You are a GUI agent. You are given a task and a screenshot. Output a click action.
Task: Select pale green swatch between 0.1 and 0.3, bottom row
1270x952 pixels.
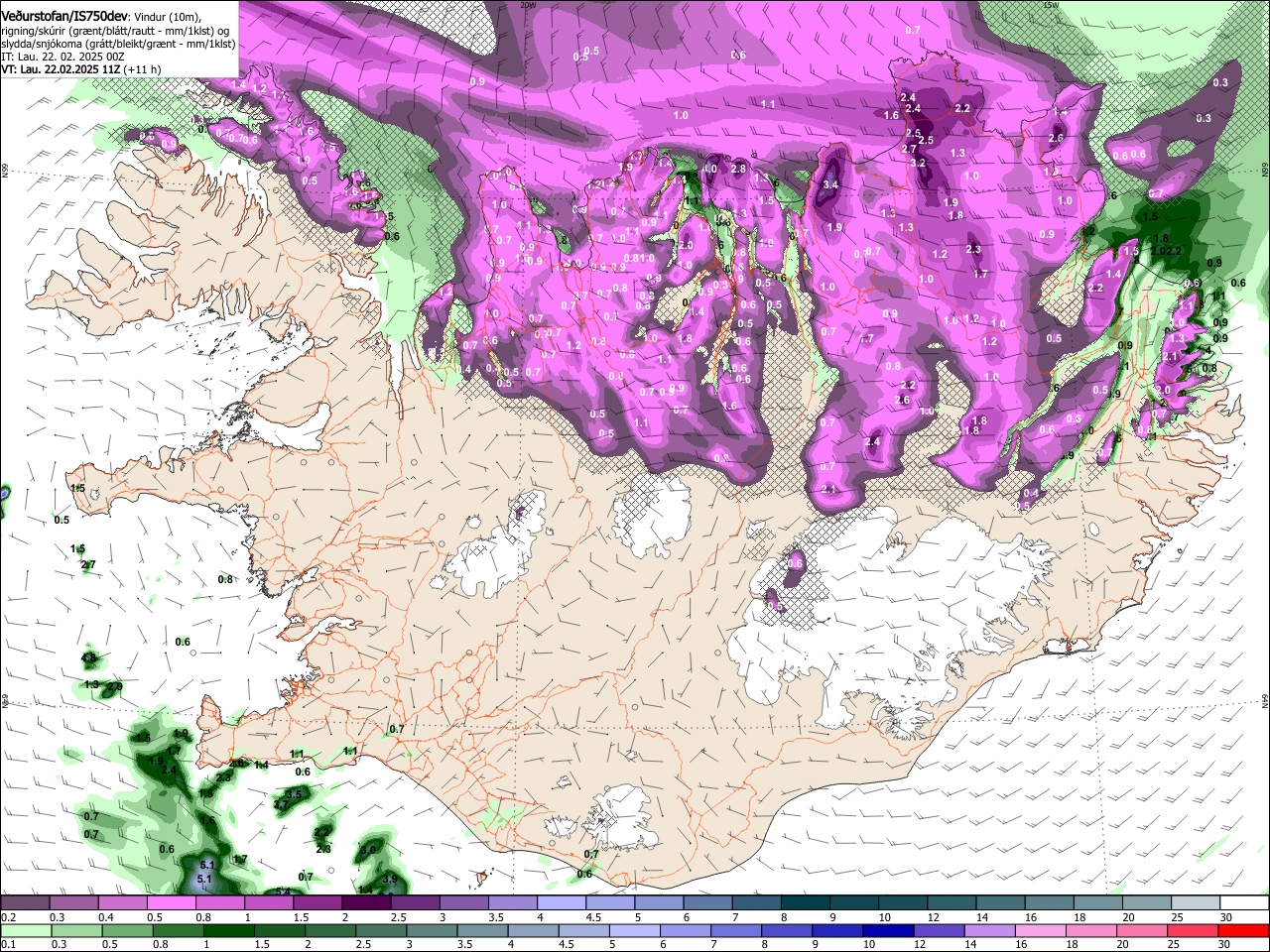tap(25, 930)
